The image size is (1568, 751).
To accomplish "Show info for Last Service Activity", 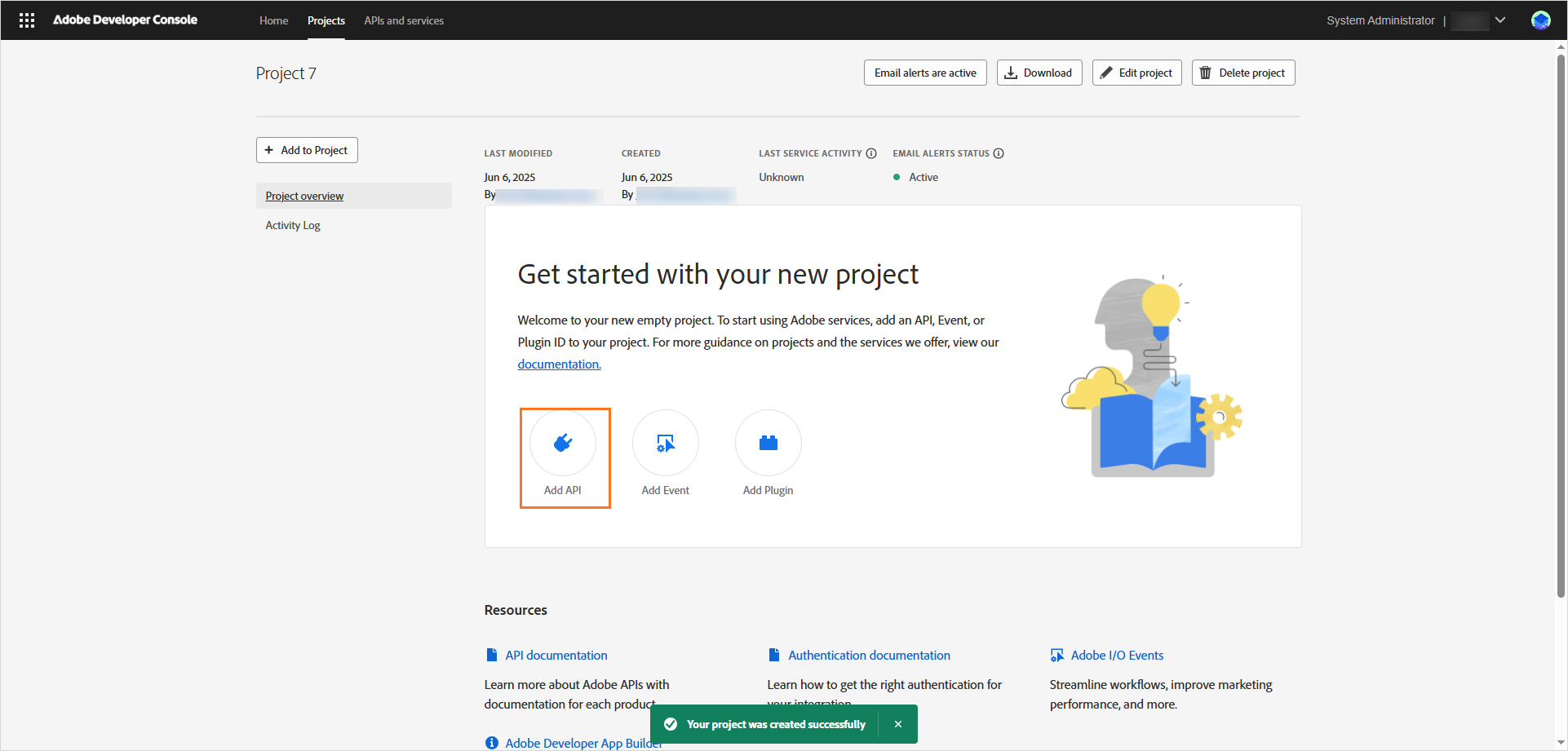I will (871, 153).
